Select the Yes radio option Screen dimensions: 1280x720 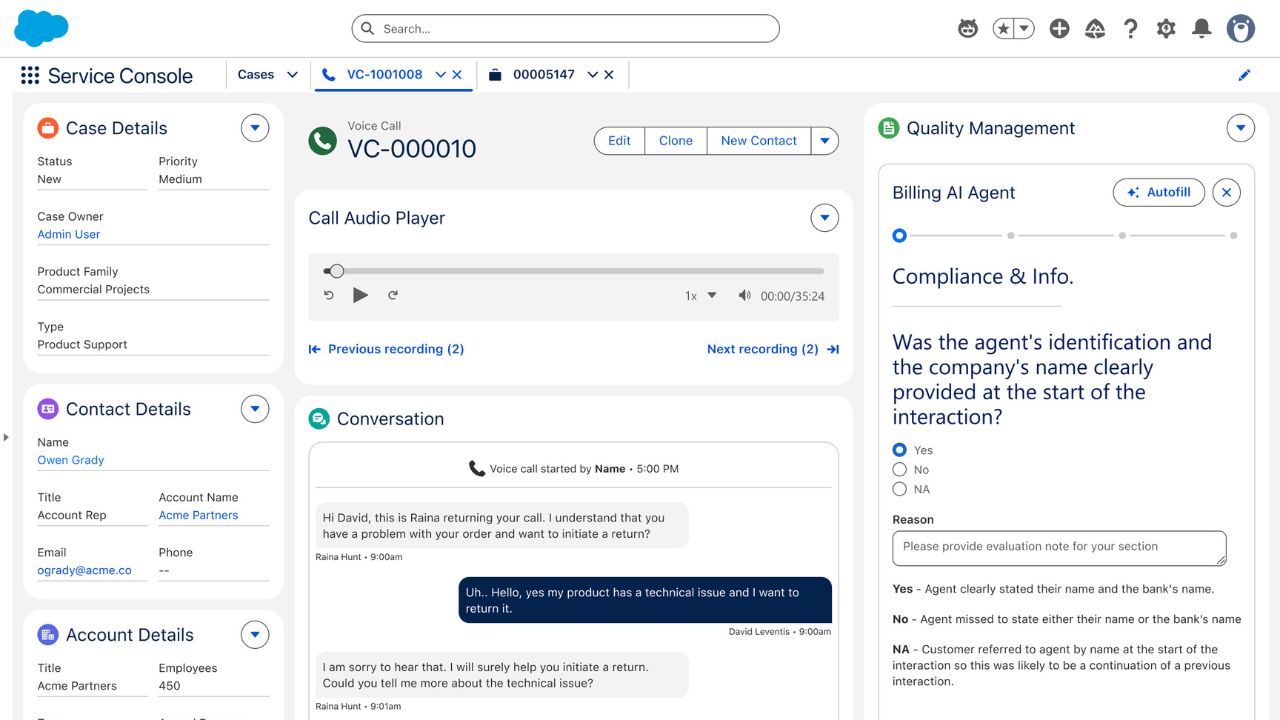899,450
